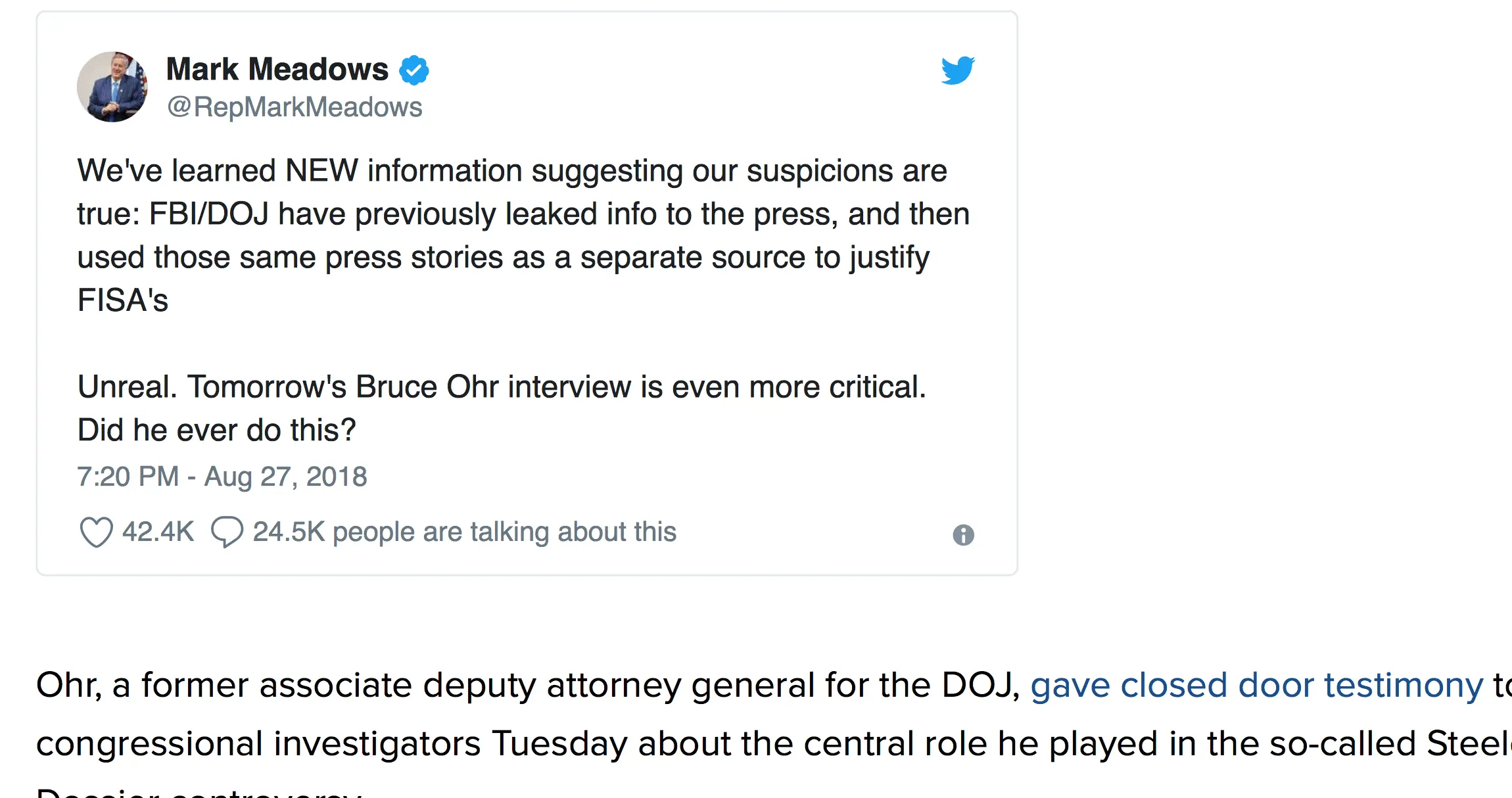Open the tweet info icon
The height and width of the screenshot is (798, 1512).
(963, 535)
